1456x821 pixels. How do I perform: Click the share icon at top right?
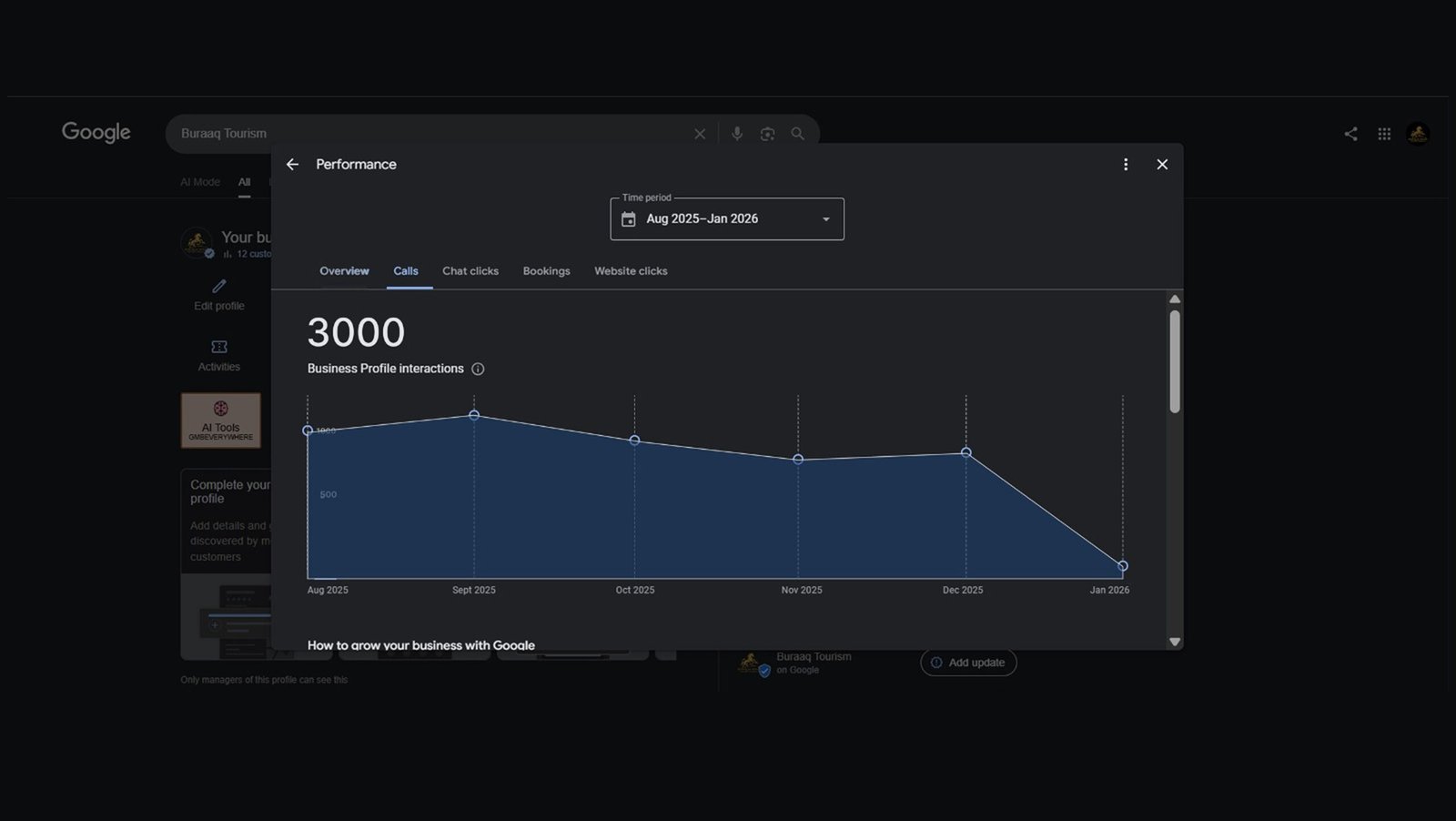(x=1350, y=134)
